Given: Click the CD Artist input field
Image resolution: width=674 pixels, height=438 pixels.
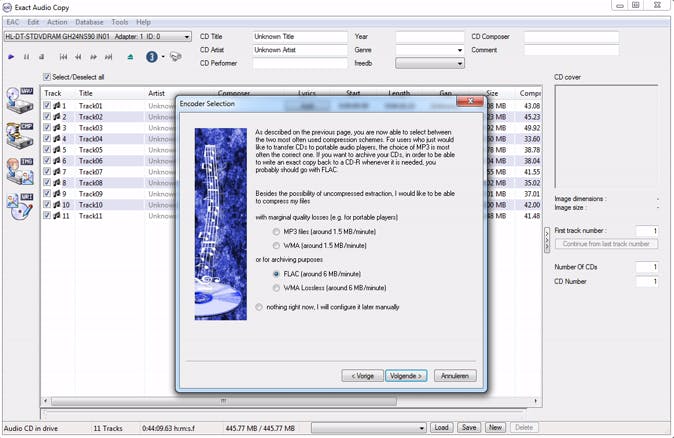Looking at the screenshot, I should (300, 50).
